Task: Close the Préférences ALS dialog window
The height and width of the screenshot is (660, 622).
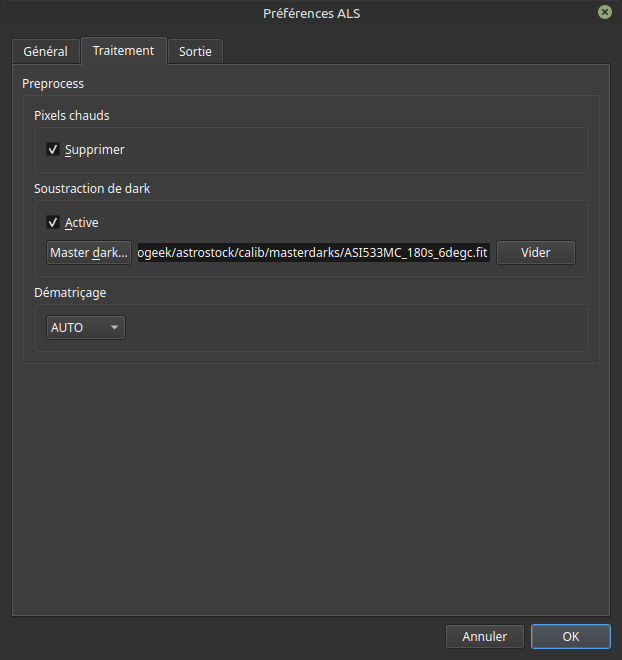Action: [x=605, y=13]
